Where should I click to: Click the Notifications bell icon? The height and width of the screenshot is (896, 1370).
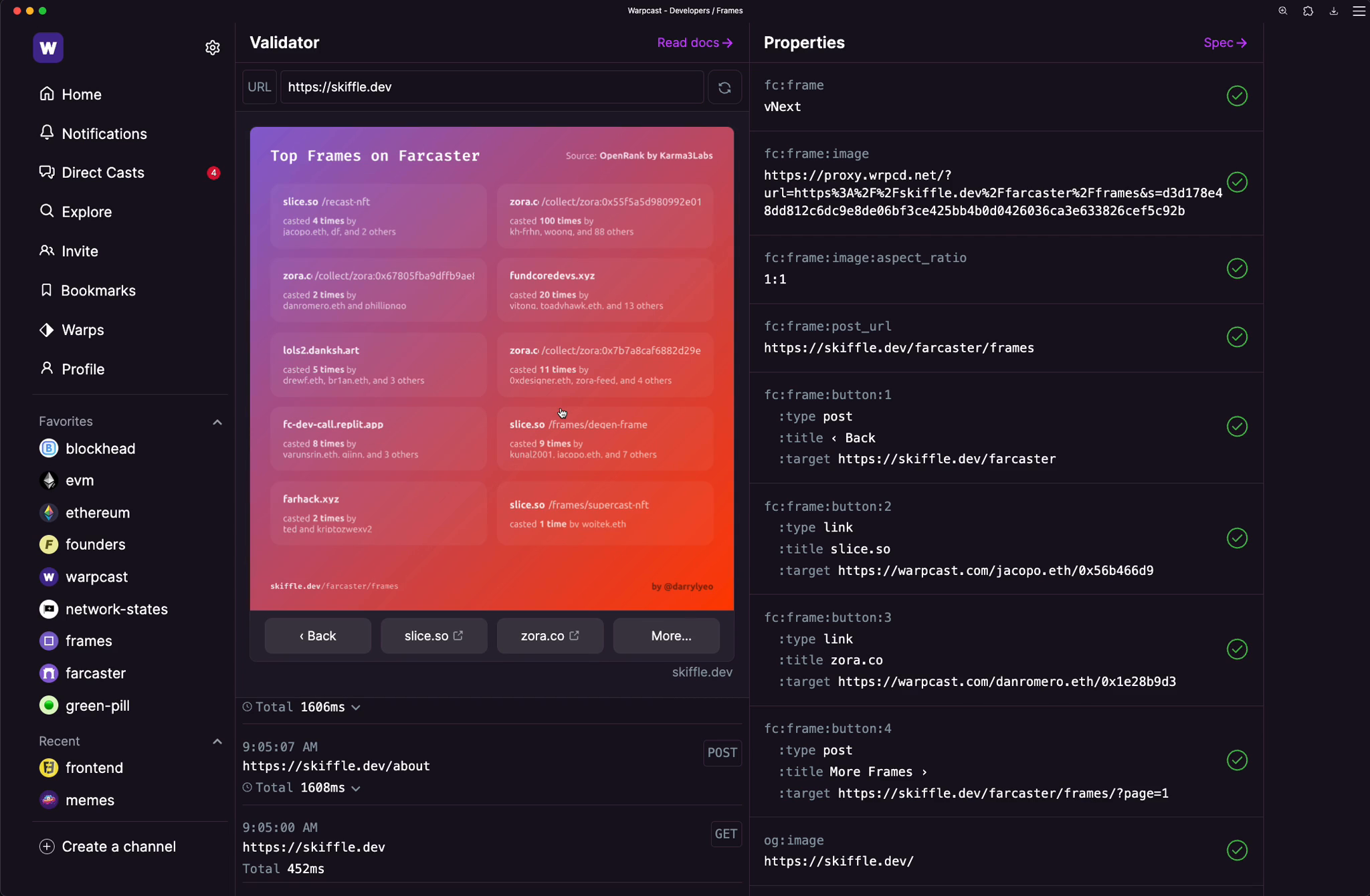(x=47, y=132)
